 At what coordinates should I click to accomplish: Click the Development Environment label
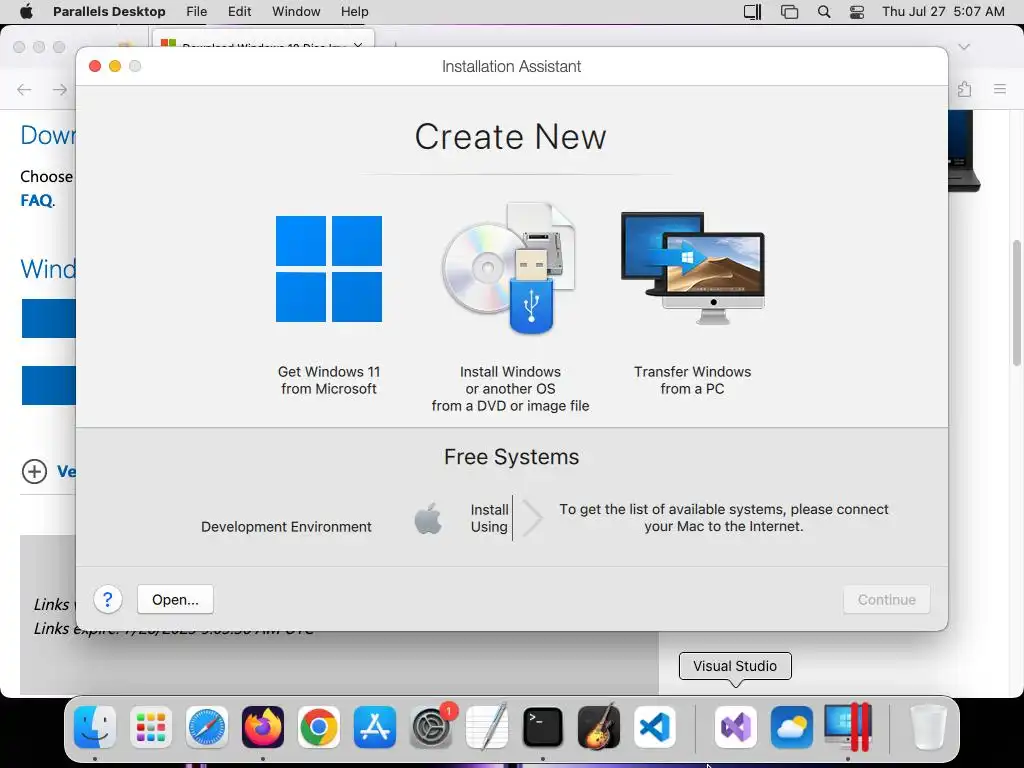pyautogui.click(x=286, y=526)
